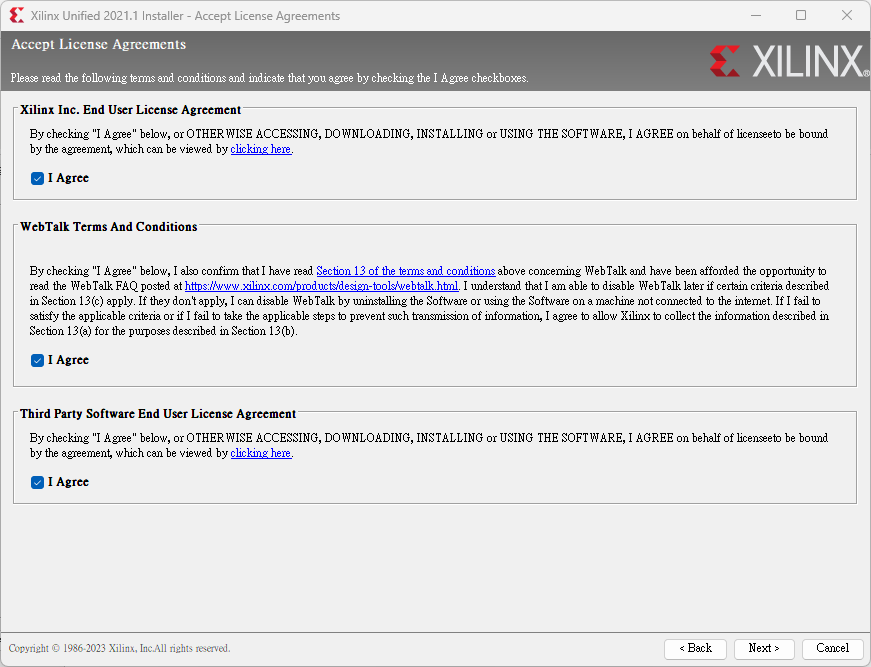871x667 pixels.
Task: Click the 'Xilinx Inc. End User License Agreement' heading
Action: 131,110
